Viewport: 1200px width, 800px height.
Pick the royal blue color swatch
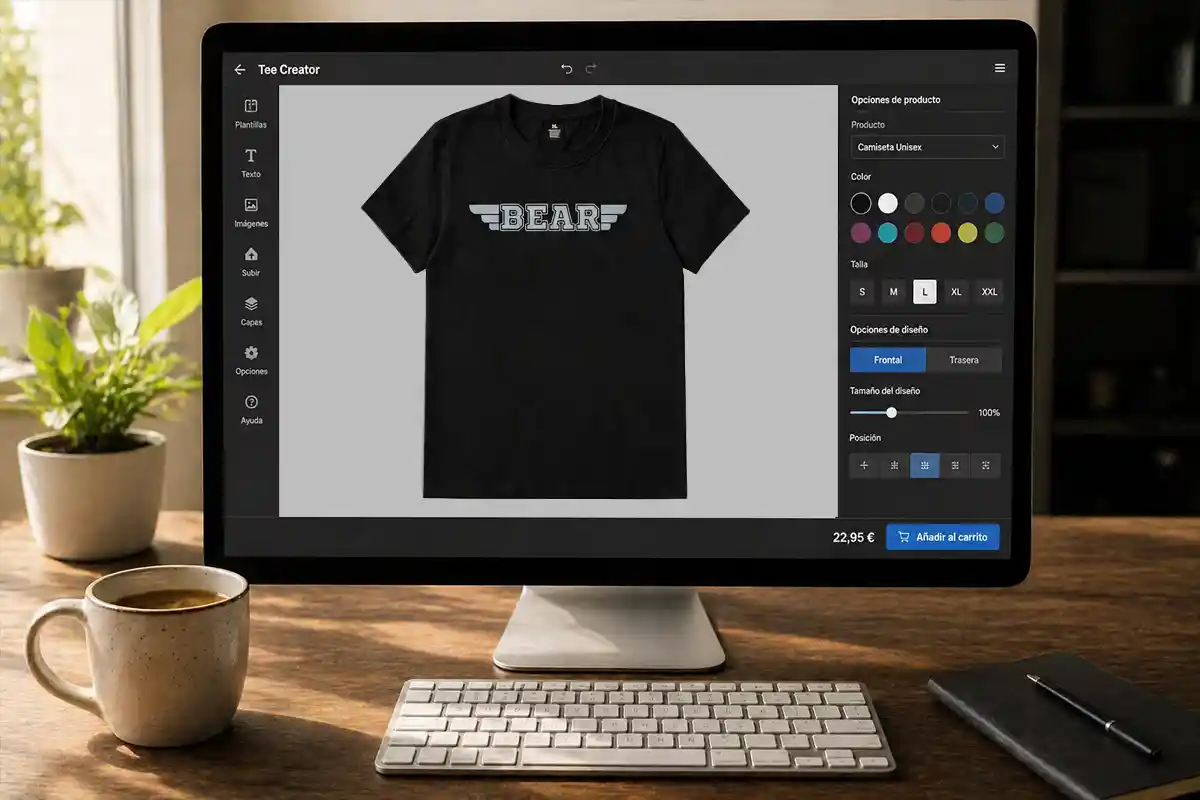(x=994, y=203)
